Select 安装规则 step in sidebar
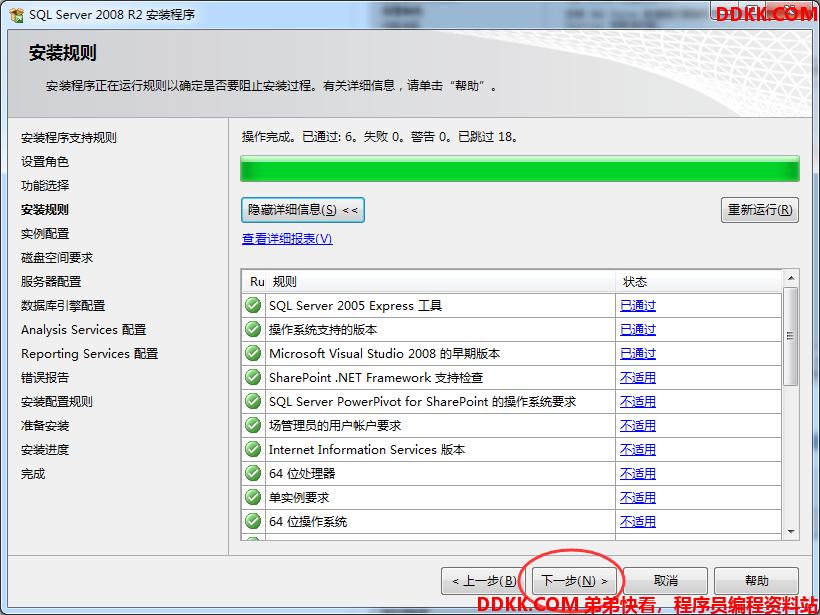This screenshot has width=820, height=615. coord(44,210)
